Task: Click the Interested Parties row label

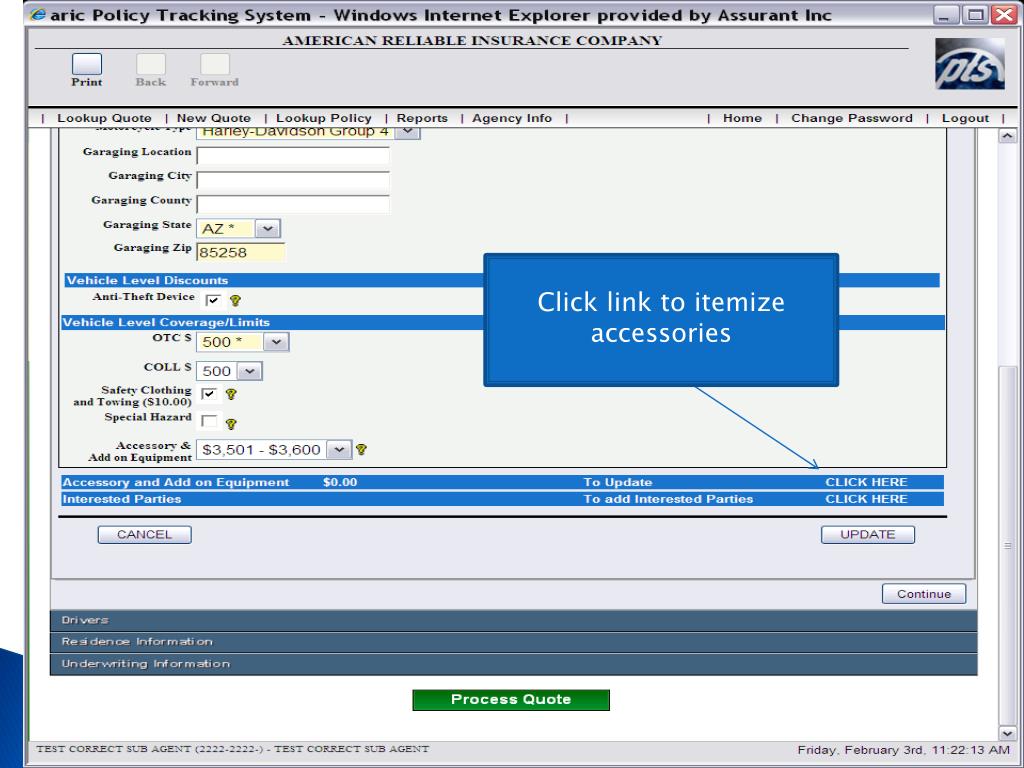Action: tap(122, 499)
